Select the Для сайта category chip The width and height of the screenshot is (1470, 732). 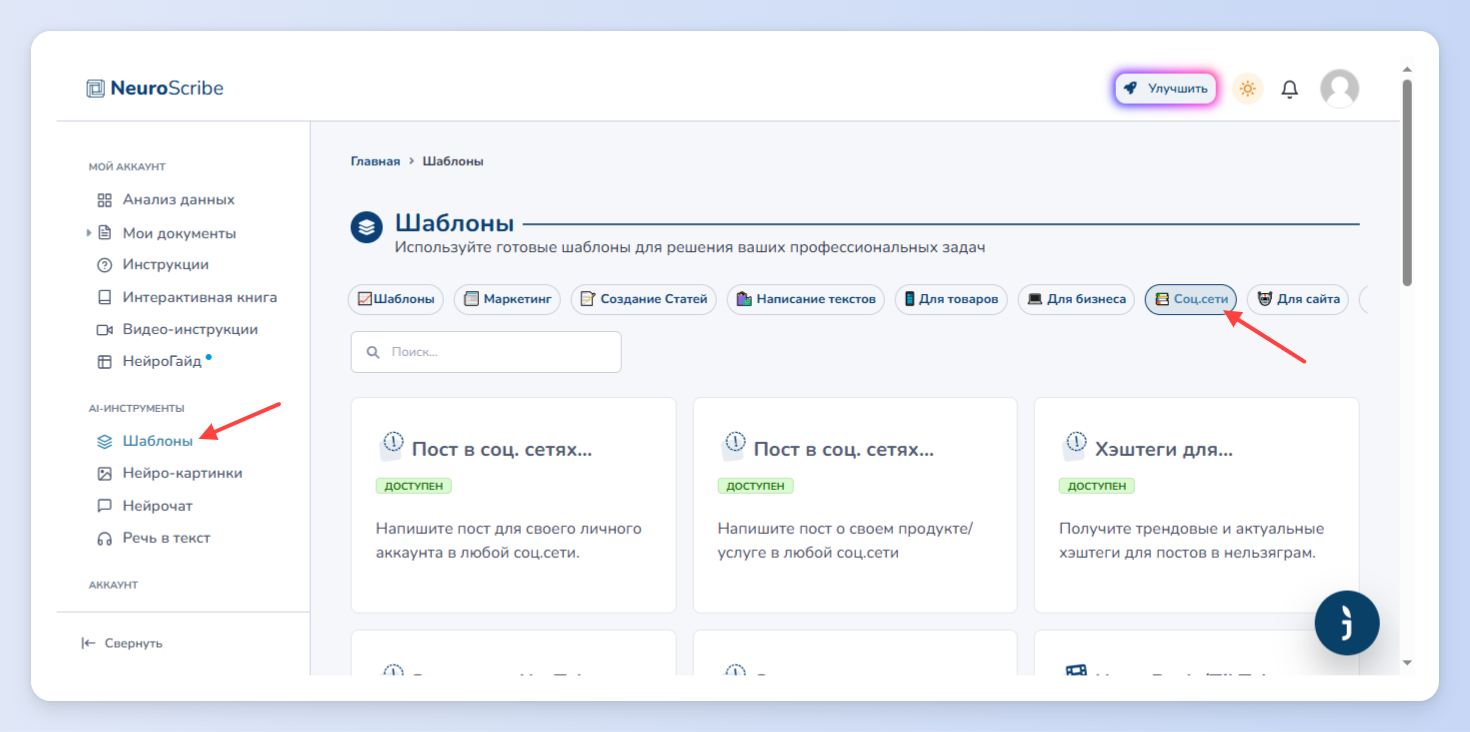tap(1298, 299)
